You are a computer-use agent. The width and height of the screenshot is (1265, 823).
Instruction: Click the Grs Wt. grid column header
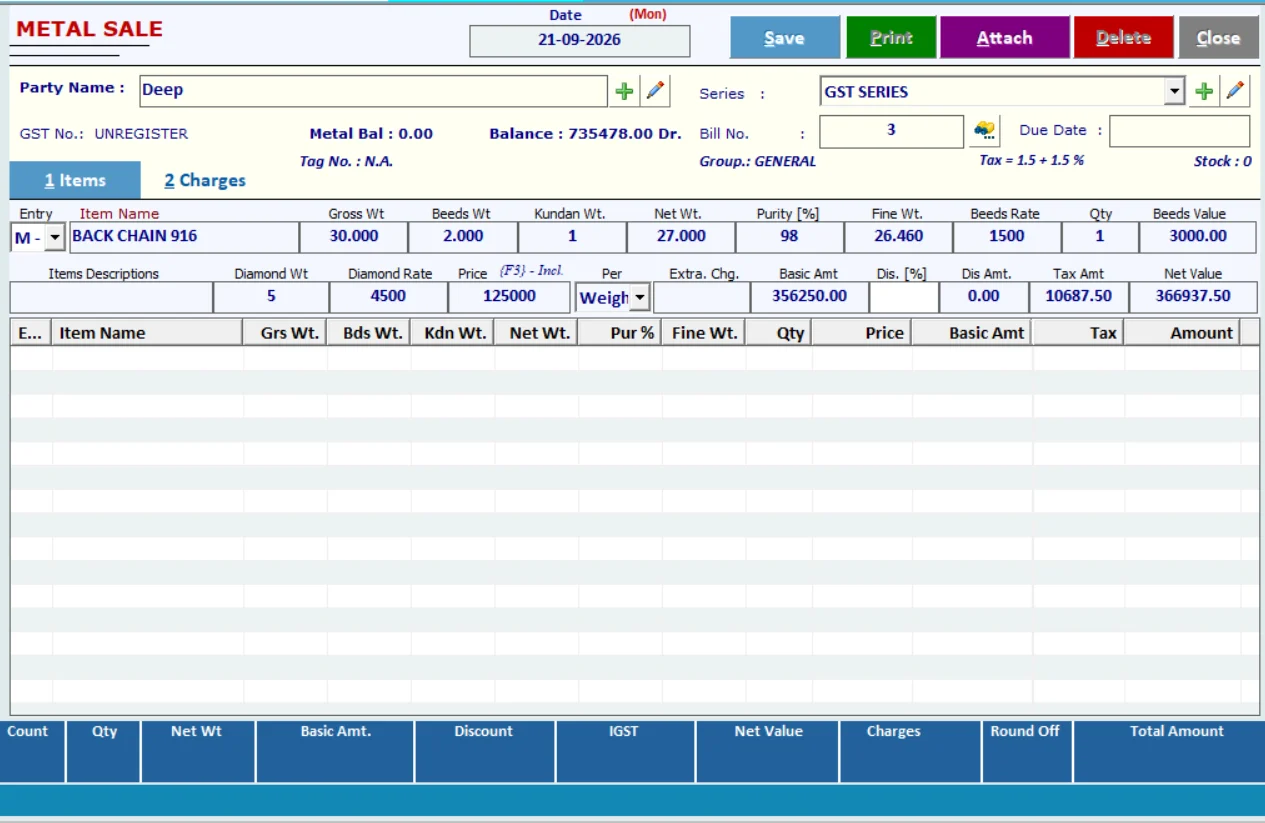point(286,333)
